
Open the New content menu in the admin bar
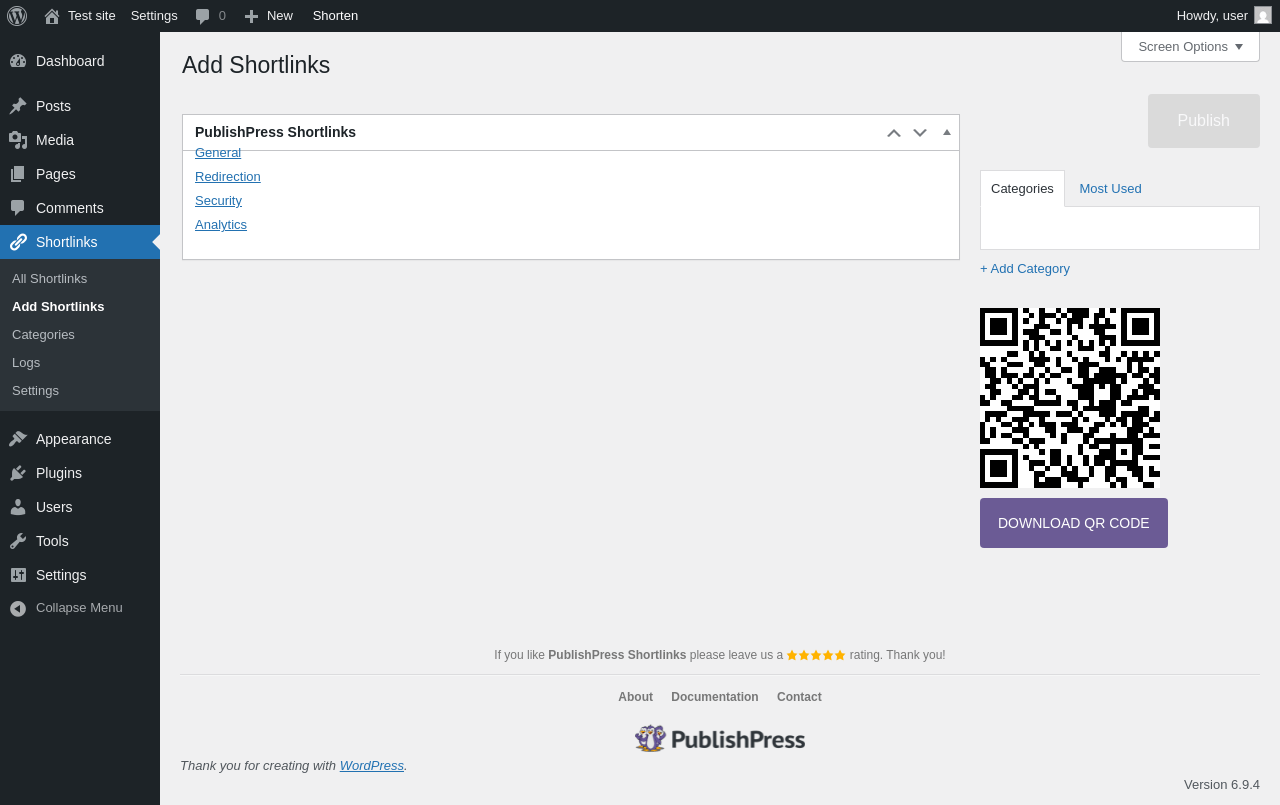pyautogui.click(x=269, y=16)
